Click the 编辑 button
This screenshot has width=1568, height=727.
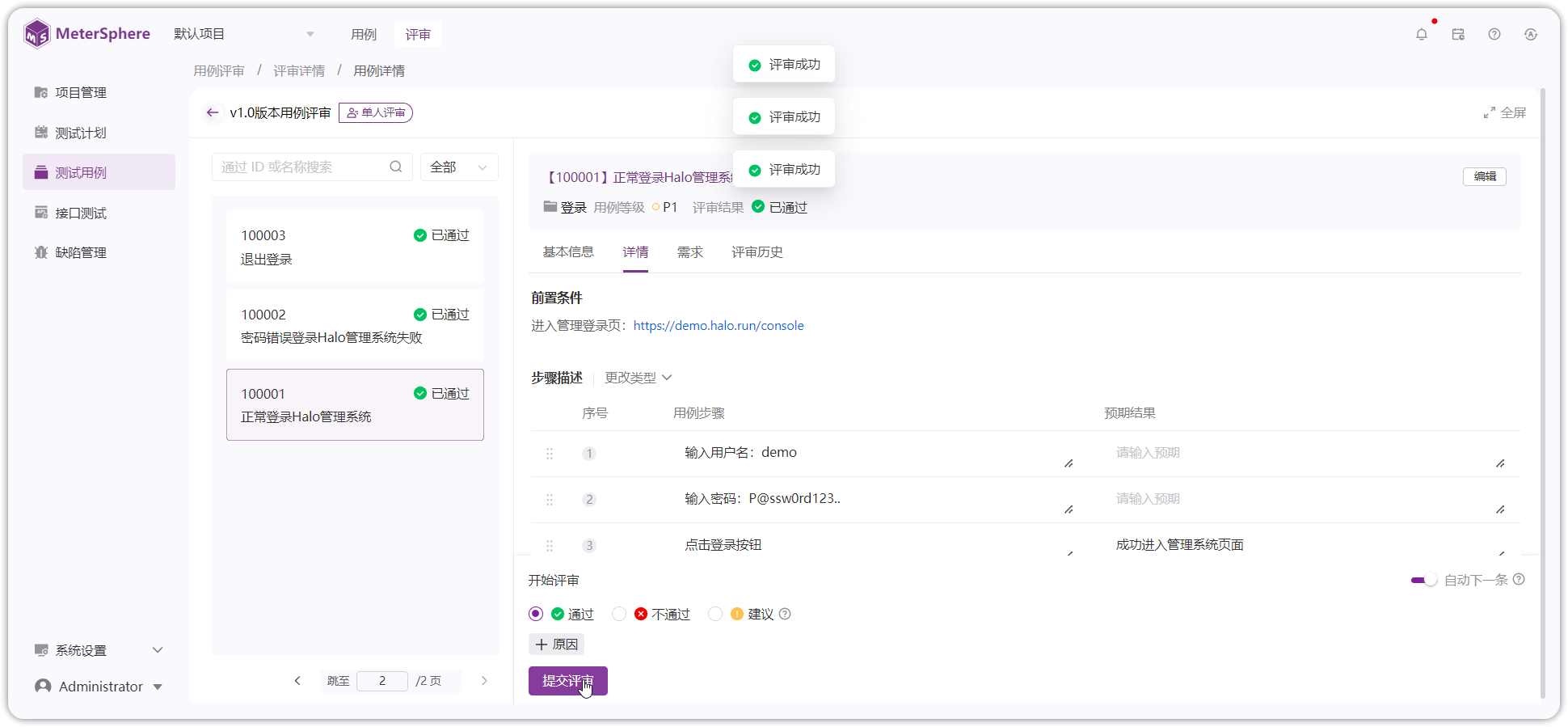(1485, 176)
